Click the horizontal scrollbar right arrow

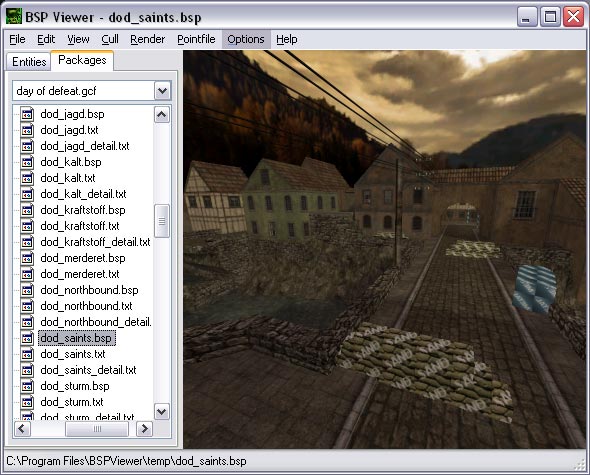[x=144, y=429]
